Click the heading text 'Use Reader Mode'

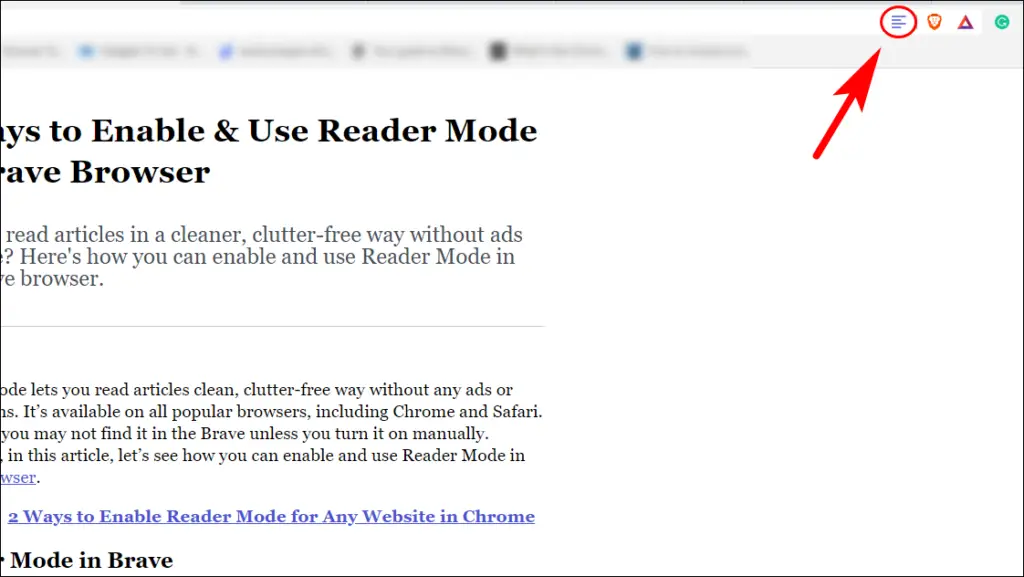coord(392,131)
